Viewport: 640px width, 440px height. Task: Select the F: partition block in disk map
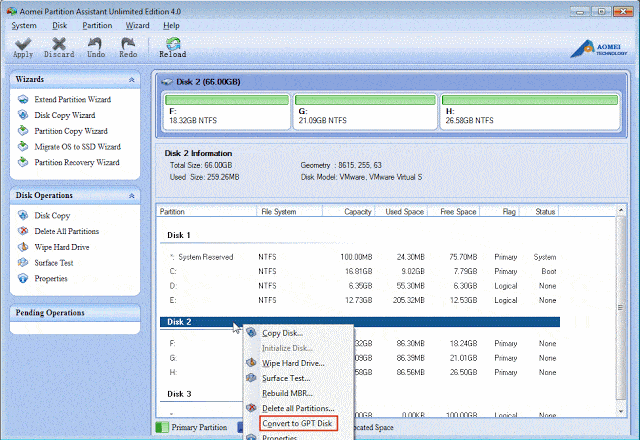pyautogui.click(x=227, y=111)
